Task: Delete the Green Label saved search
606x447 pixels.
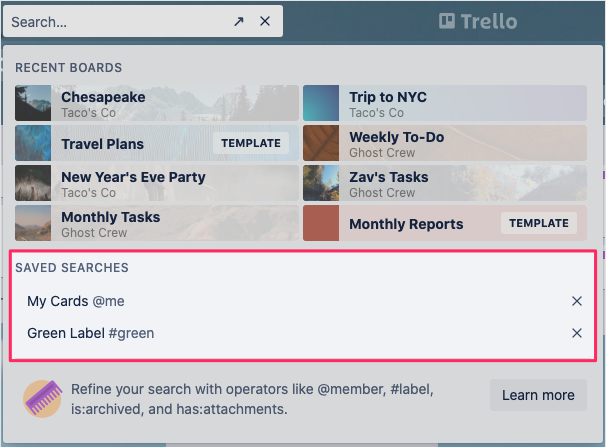Action: pyautogui.click(x=577, y=333)
